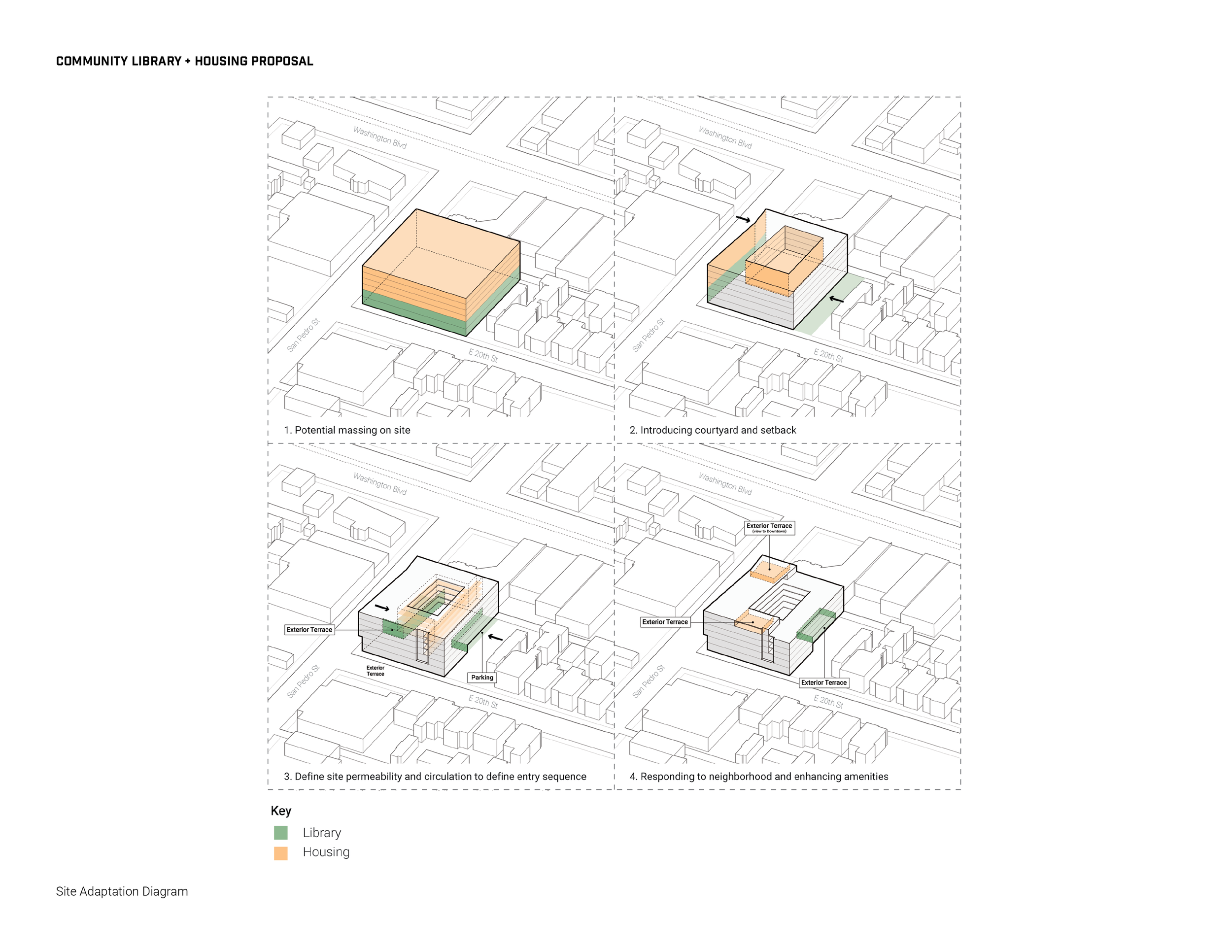Click caption '1. Potential massing on site'
The width and height of the screenshot is (1232, 952).
pos(347,430)
